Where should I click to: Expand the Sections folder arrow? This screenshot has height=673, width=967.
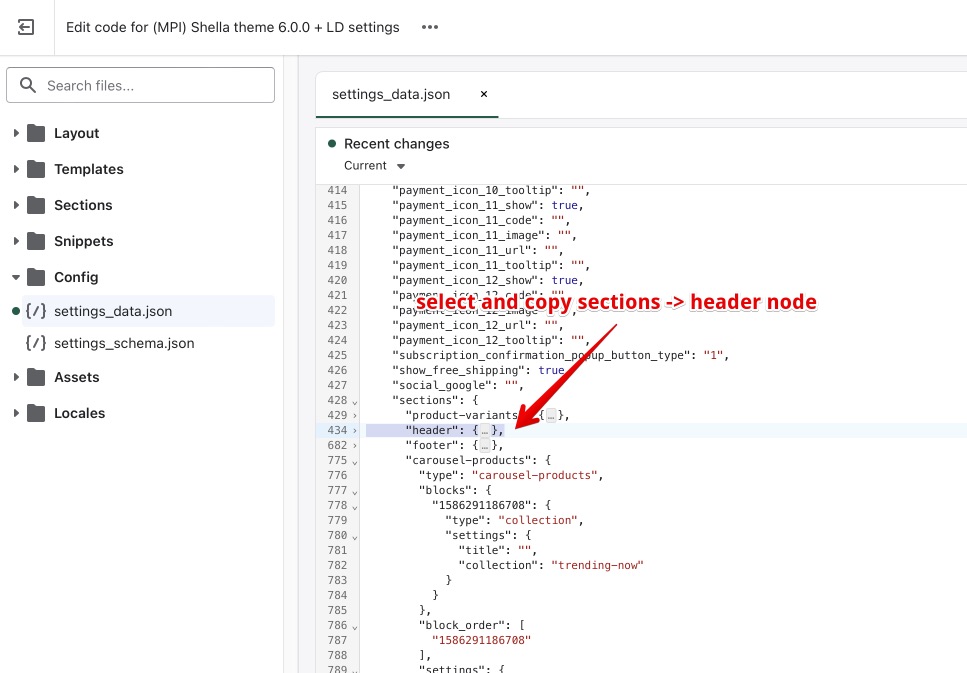coord(16,205)
